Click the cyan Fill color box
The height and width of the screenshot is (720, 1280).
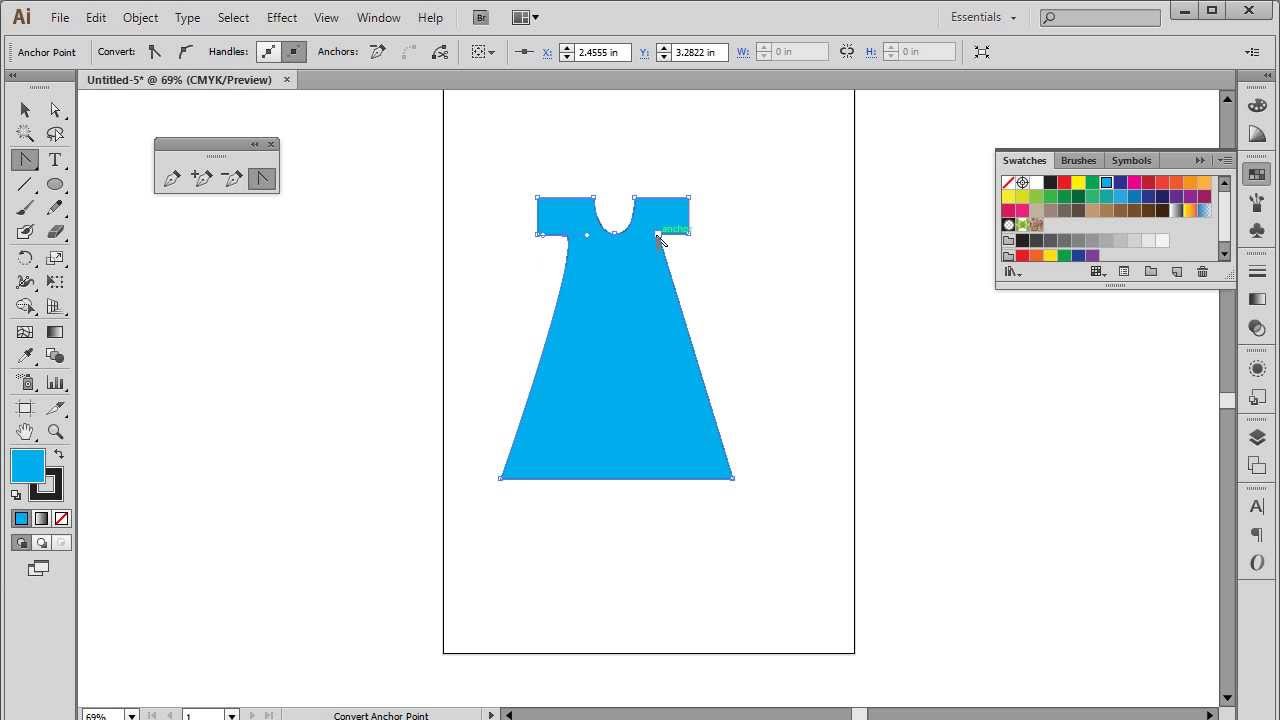coord(28,466)
